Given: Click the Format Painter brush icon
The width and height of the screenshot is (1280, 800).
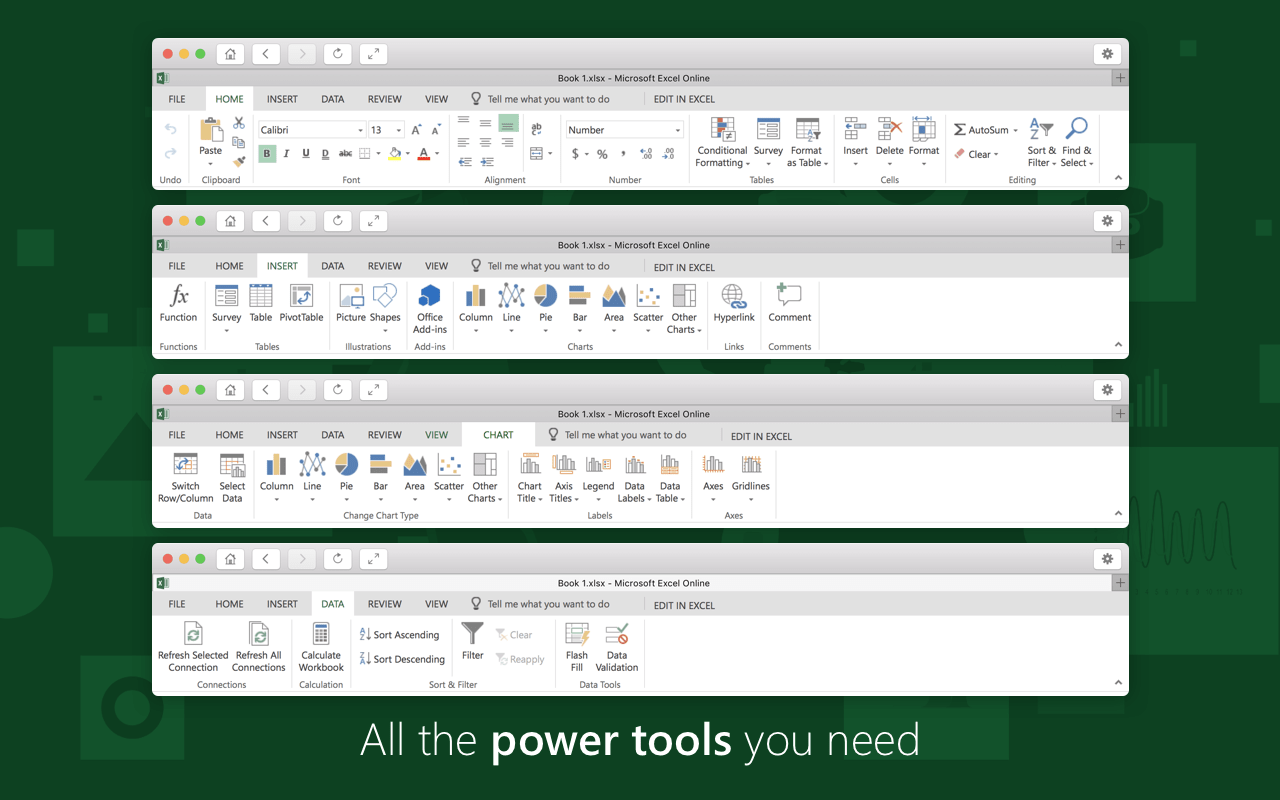Looking at the screenshot, I should [x=239, y=160].
